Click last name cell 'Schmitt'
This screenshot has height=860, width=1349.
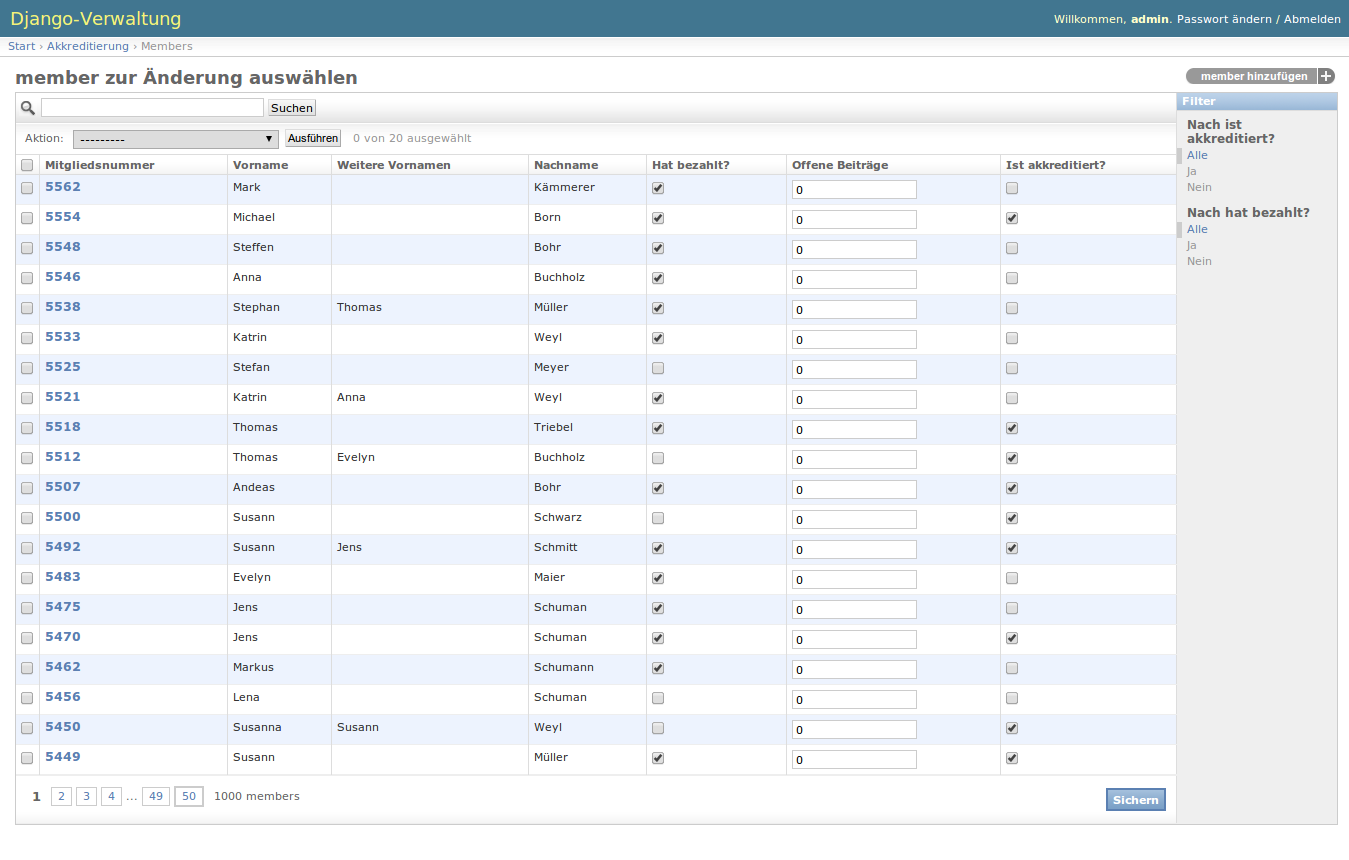[556, 547]
